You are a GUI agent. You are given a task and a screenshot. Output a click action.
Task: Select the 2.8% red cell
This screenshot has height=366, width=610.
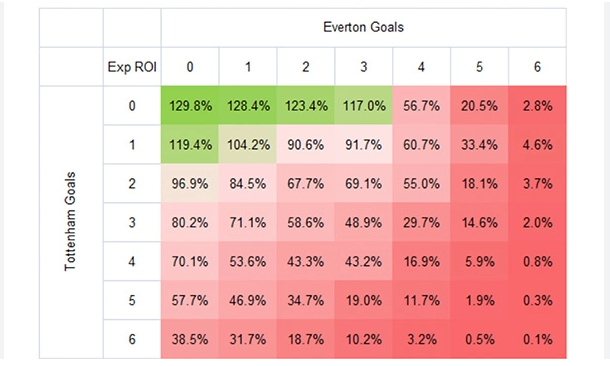point(537,105)
